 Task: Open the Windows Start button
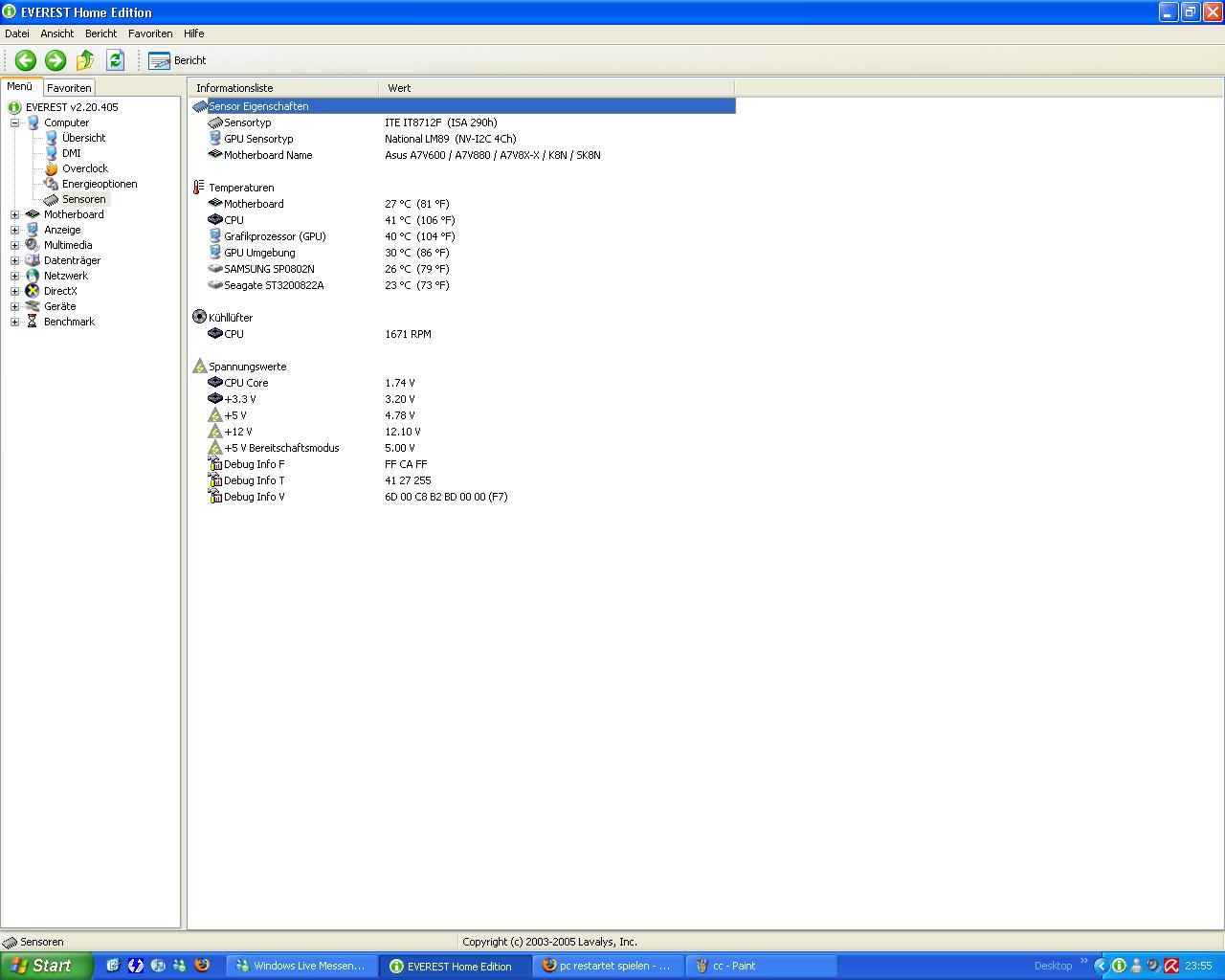pos(46,966)
